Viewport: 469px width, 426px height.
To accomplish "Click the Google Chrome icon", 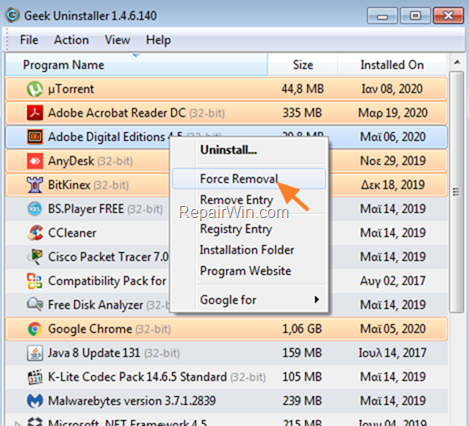I will tap(35, 329).
